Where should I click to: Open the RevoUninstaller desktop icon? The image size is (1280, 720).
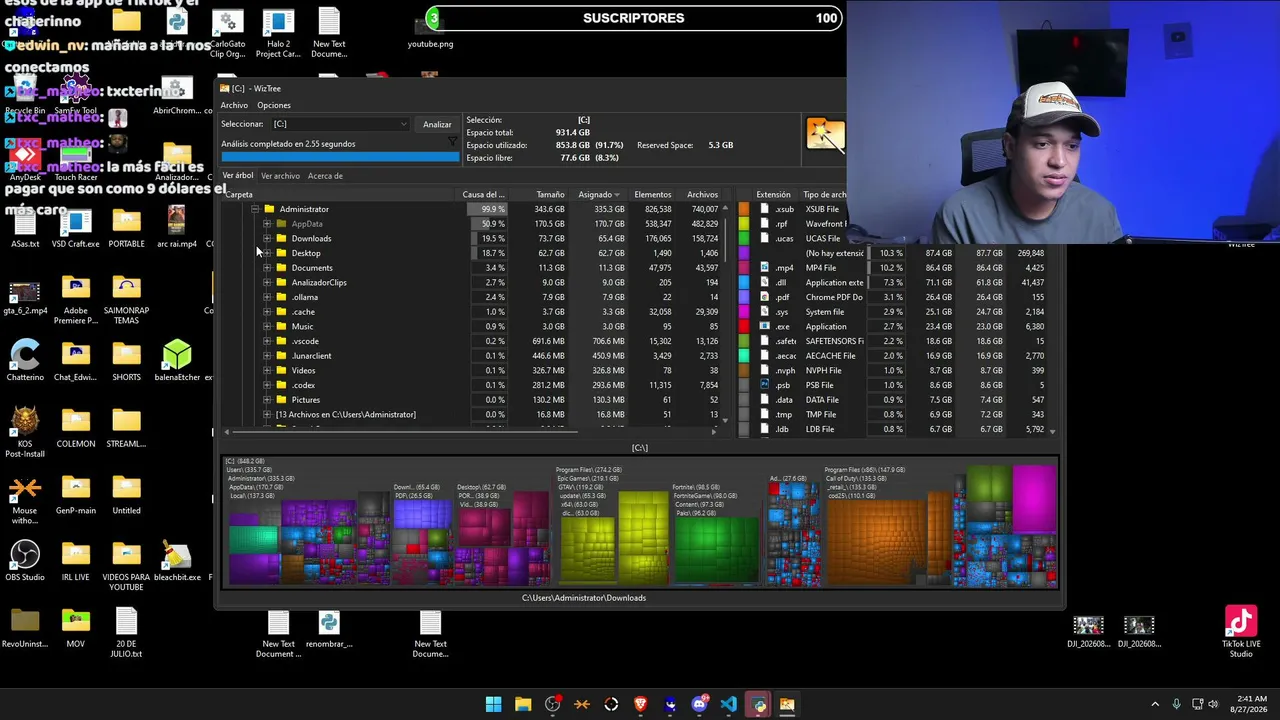pyautogui.click(x=25, y=629)
